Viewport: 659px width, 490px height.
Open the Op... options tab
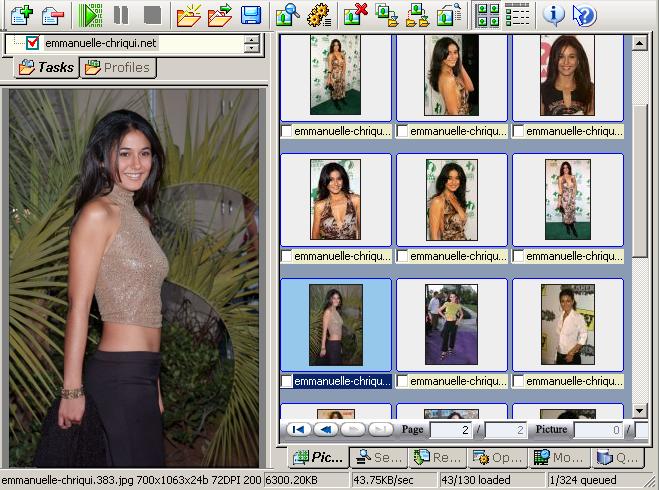[x=497, y=457]
